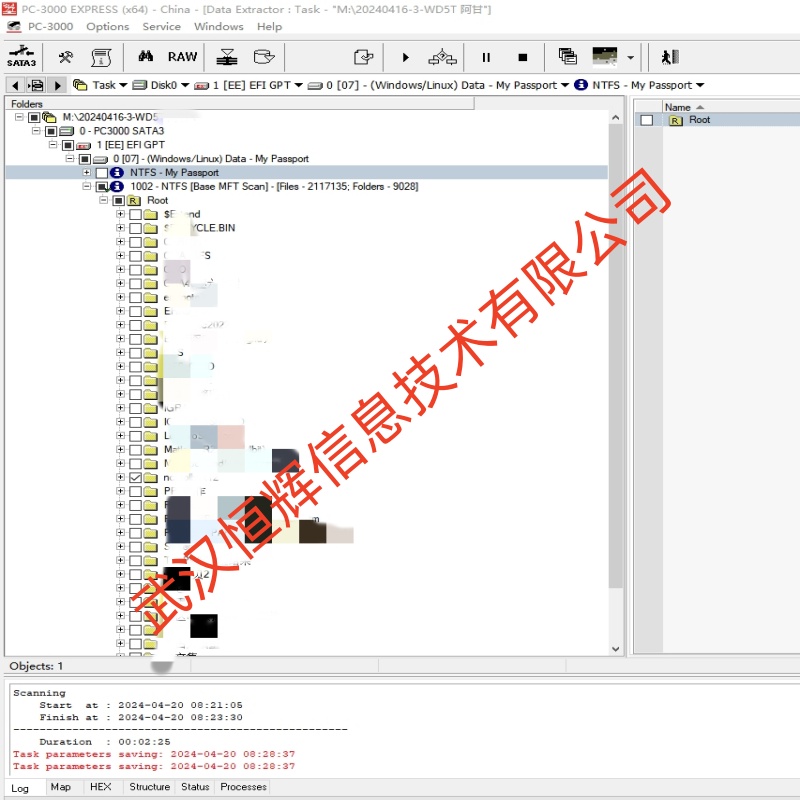Click the cascading windows icon
The image size is (800, 800).
[567, 56]
